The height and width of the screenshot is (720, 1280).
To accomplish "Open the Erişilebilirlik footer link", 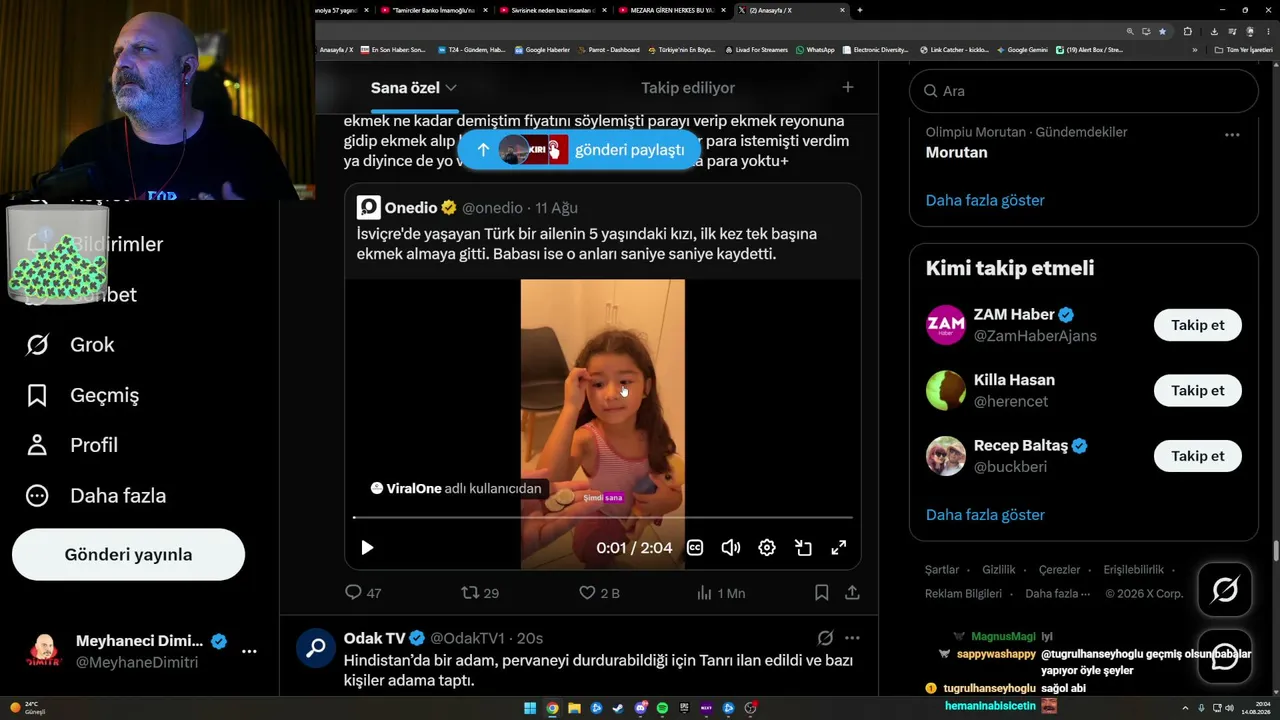I will pyautogui.click(x=1133, y=569).
